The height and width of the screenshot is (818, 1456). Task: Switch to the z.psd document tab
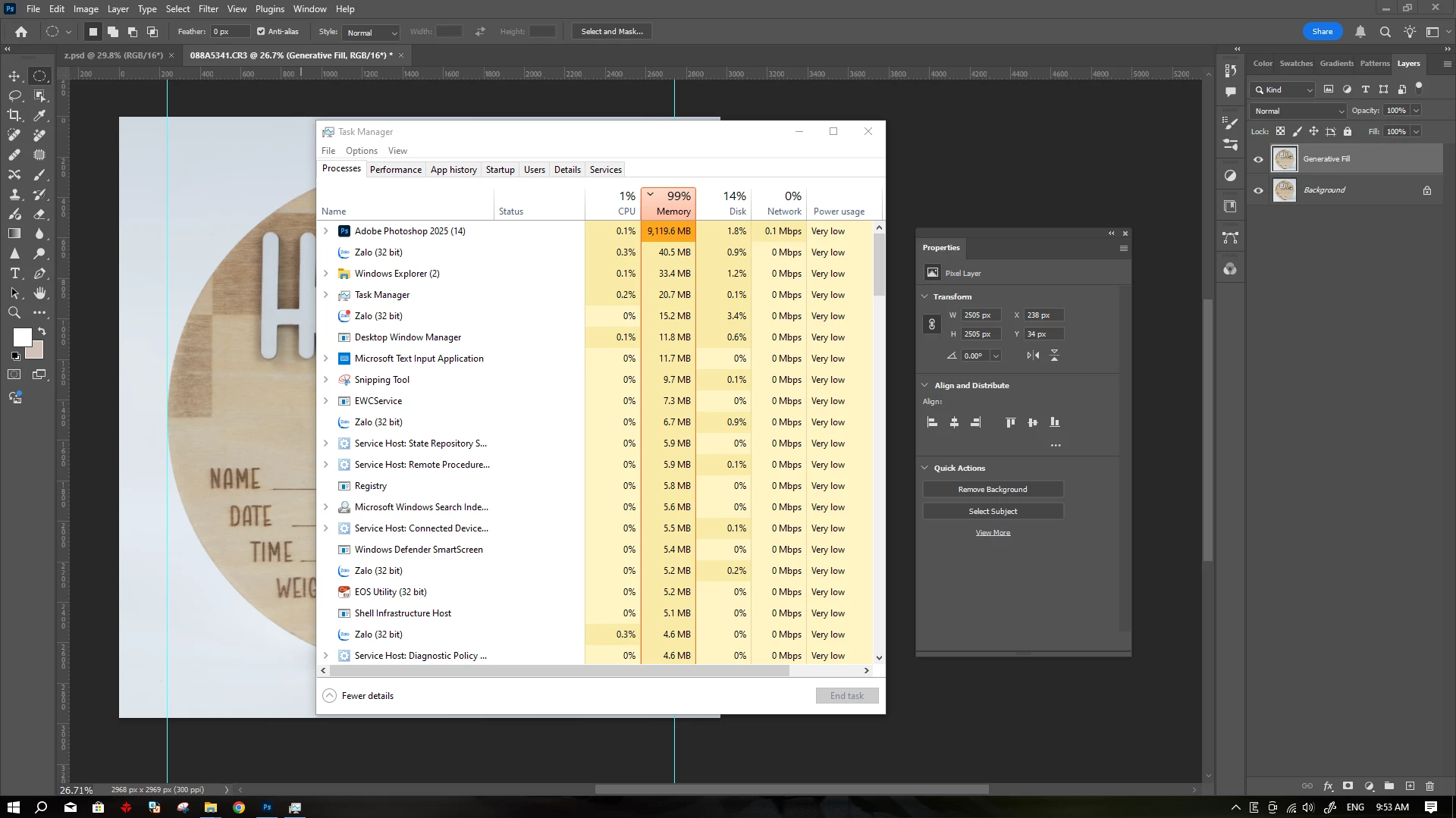point(114,55)
